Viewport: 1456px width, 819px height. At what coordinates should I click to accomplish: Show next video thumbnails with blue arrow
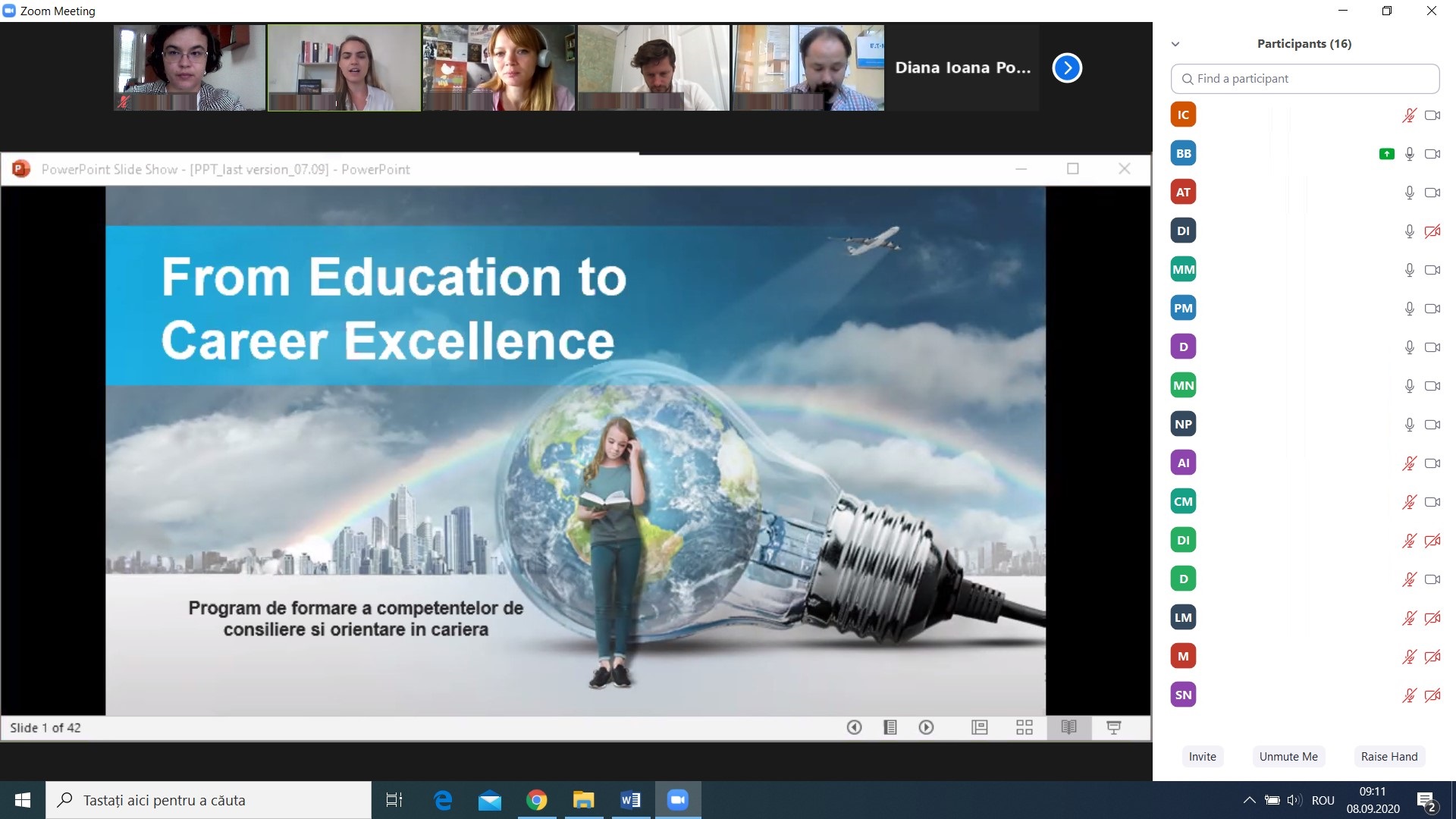[1067, 68]
